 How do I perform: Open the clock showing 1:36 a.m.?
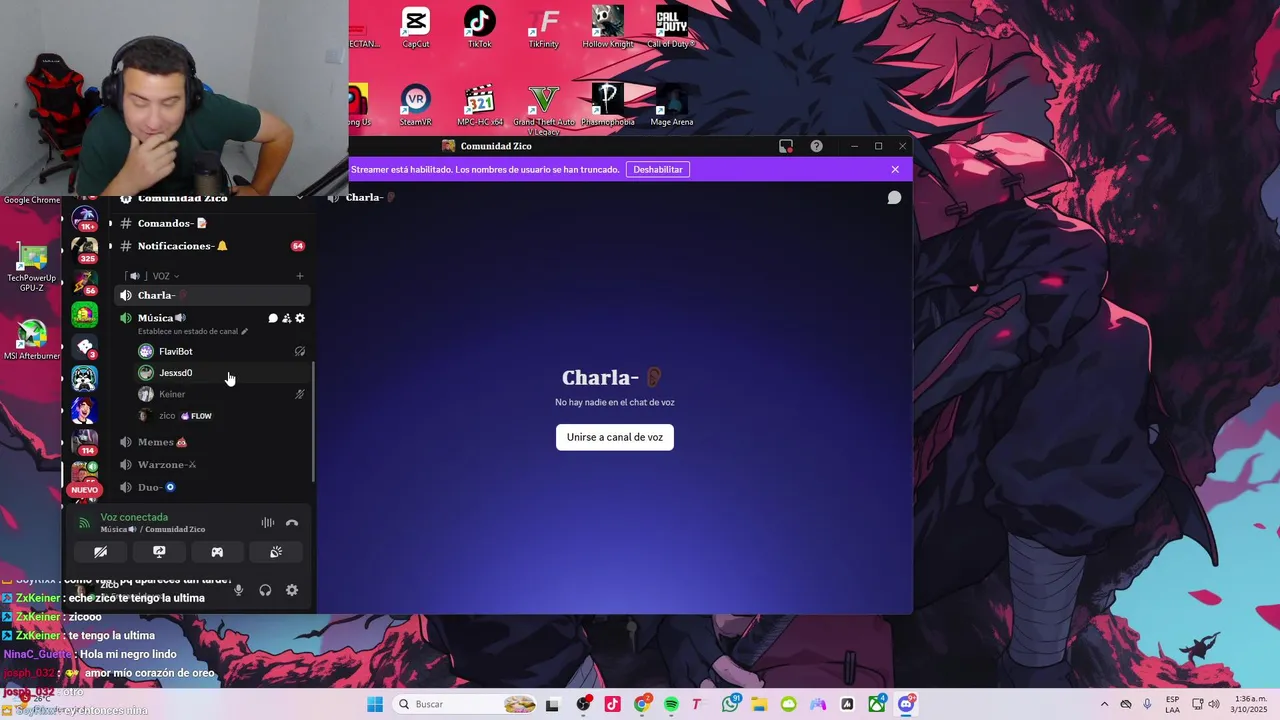tap(1250, 704)
